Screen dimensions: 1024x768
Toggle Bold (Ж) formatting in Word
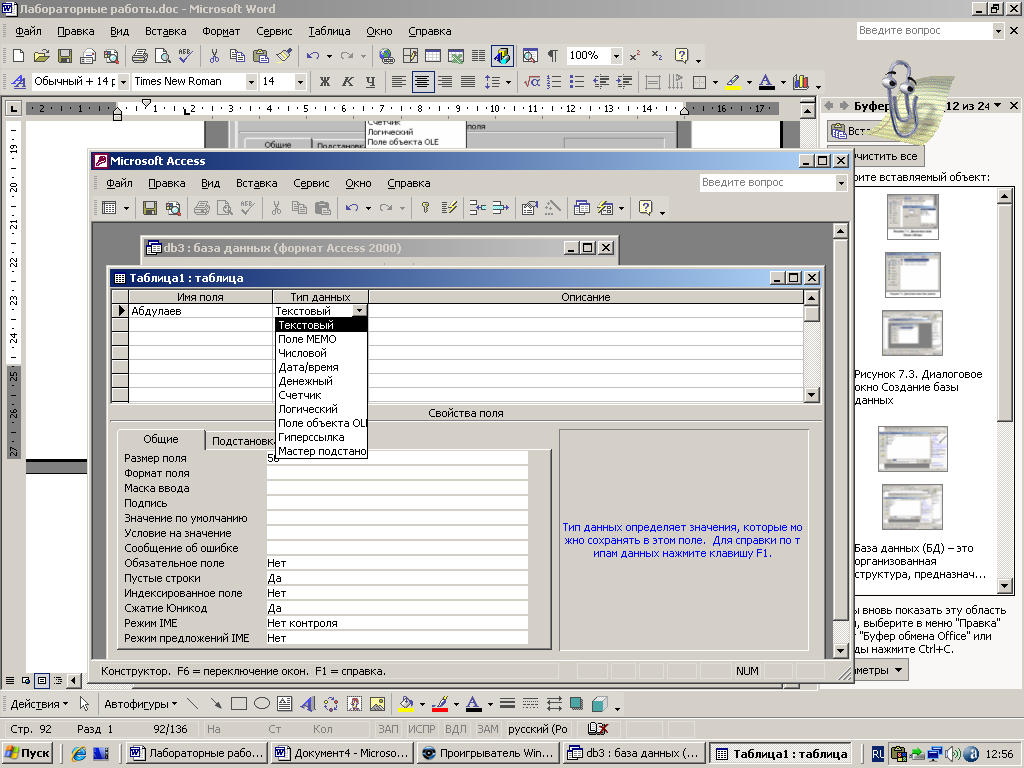tap(325, 82)
